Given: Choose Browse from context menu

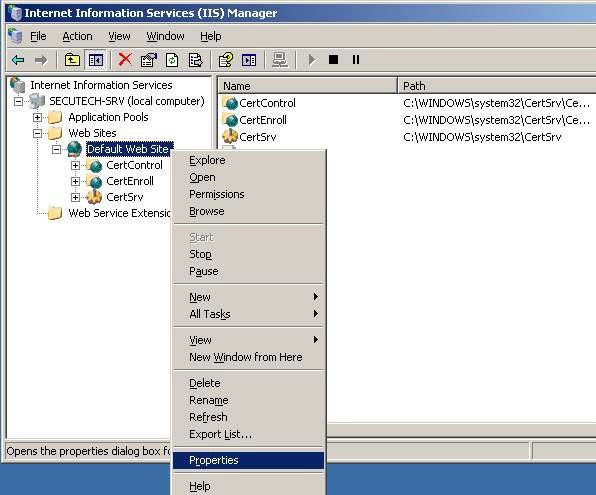Looking at the screenshot, I should tap(249, 211).
